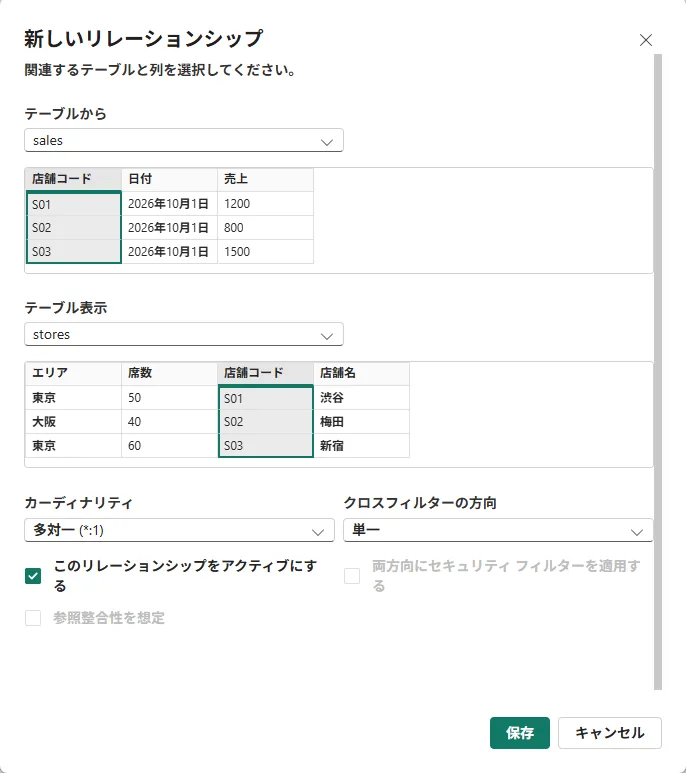Toggle 参照整合性を想定 checkbox
686x773 pixels.
click(33, 618)
